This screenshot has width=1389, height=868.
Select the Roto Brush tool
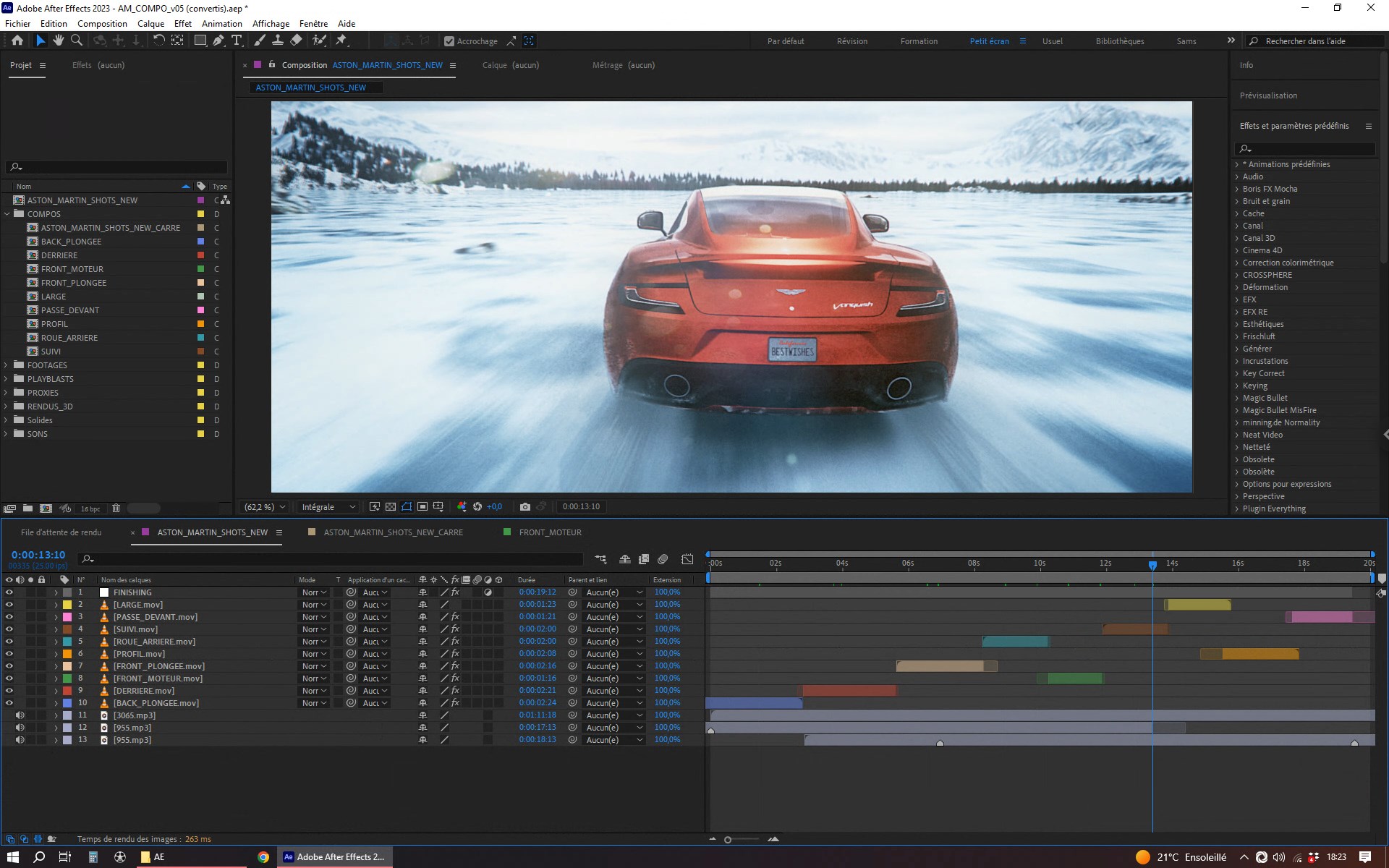(x=319, y=41)
